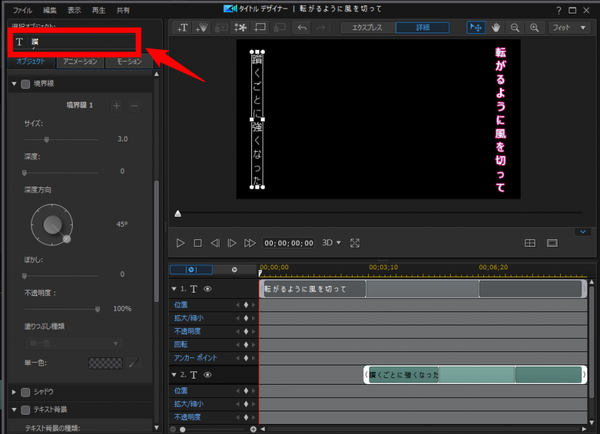Image resolution: width=600 pixels, height=434 pixels.
Task: Click the 深度方向 angle dial
Action: 52,225
